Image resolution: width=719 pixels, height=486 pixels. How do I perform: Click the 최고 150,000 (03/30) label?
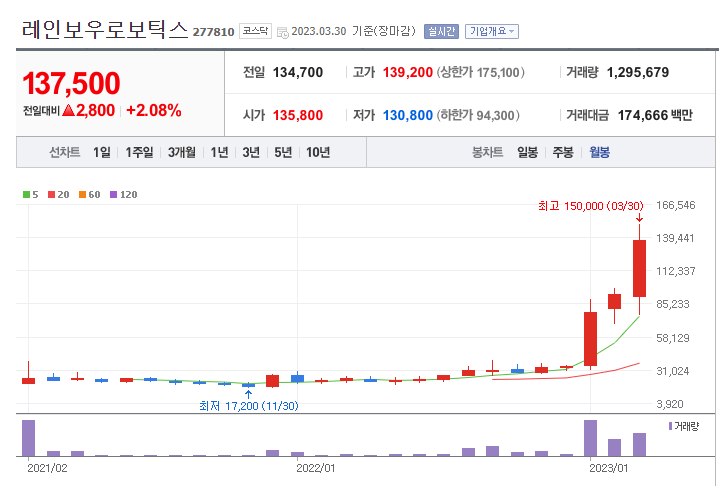point(591,206)
